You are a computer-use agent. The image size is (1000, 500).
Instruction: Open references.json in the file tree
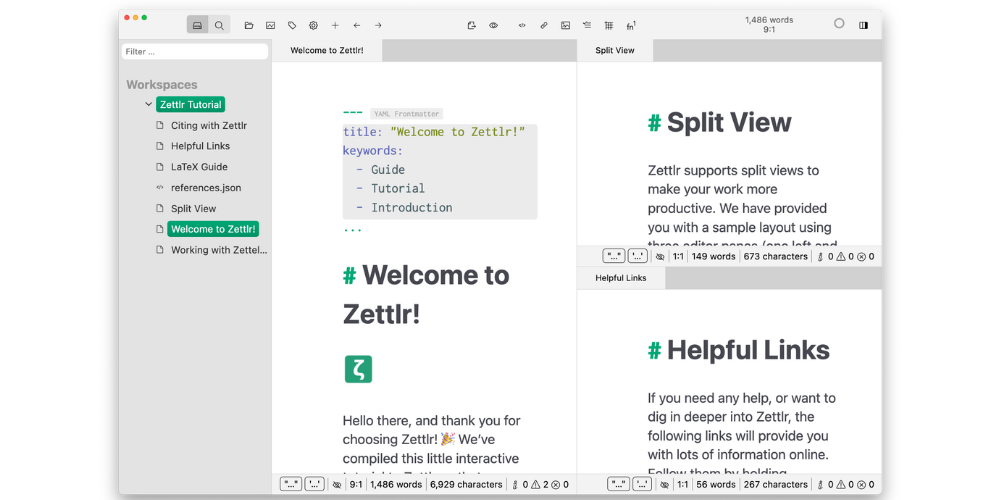[x=205, y=188]
